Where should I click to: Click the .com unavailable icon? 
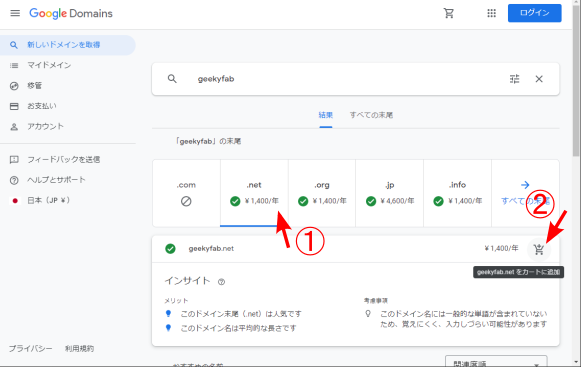pos(186,201)
